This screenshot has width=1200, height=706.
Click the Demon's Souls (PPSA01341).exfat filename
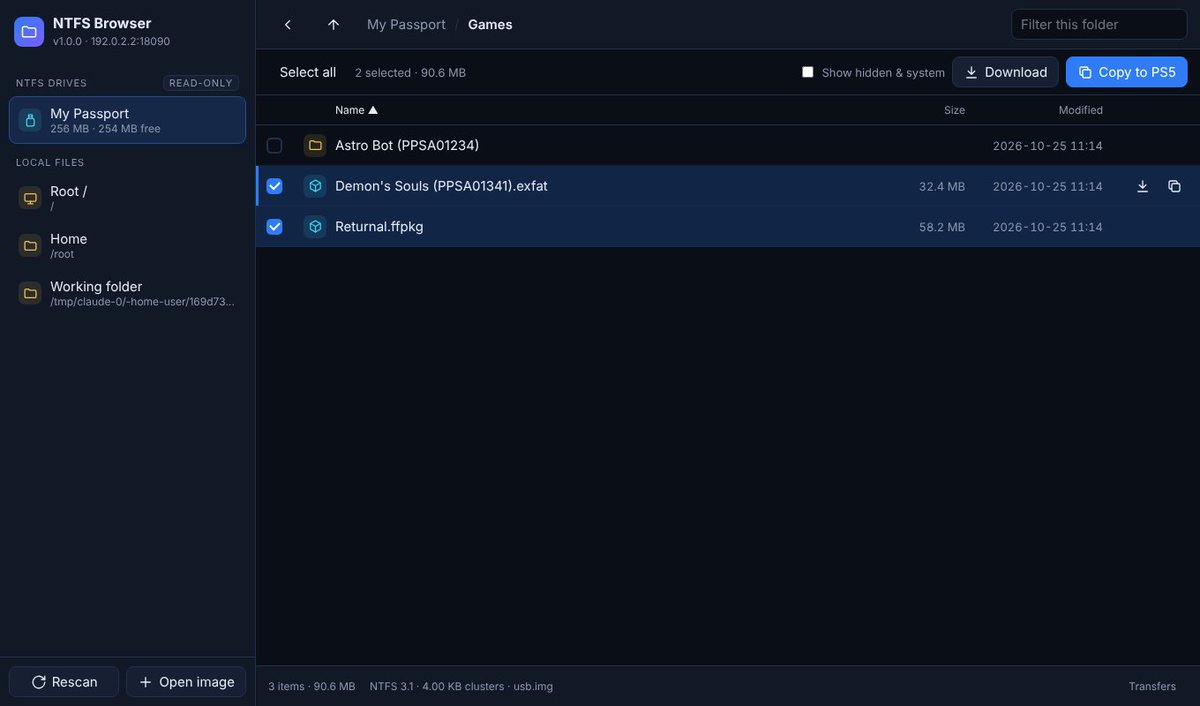point(441,186)
